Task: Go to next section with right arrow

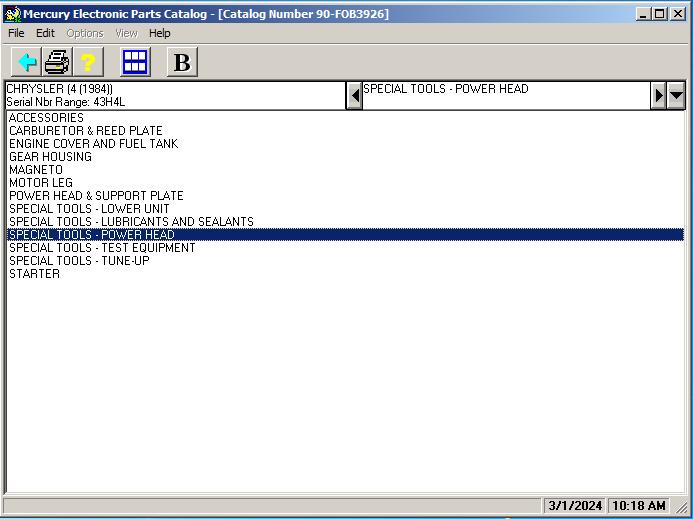Action: pyautogui.click(x=659, y=95)
